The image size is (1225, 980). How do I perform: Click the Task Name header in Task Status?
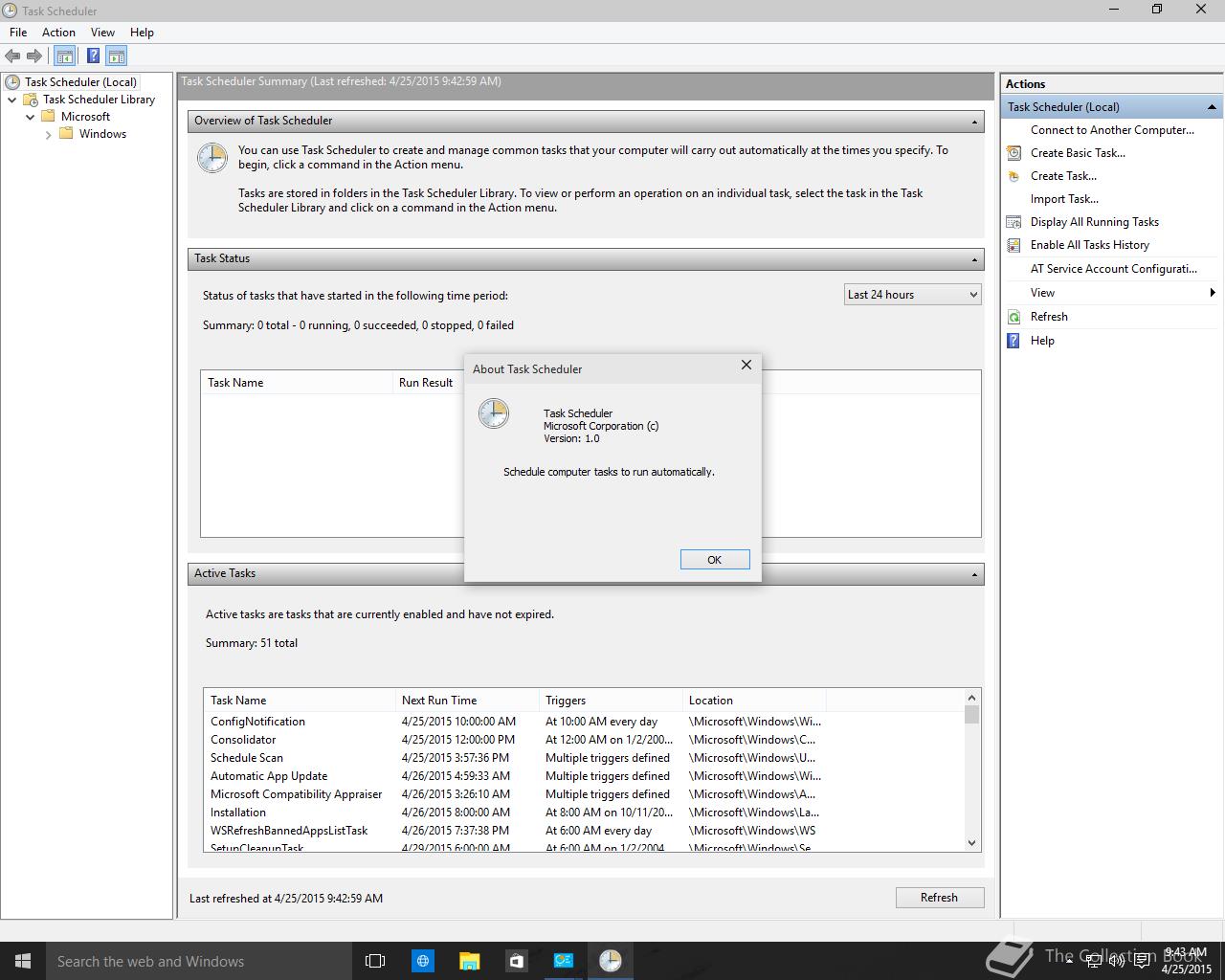(297, 383)
